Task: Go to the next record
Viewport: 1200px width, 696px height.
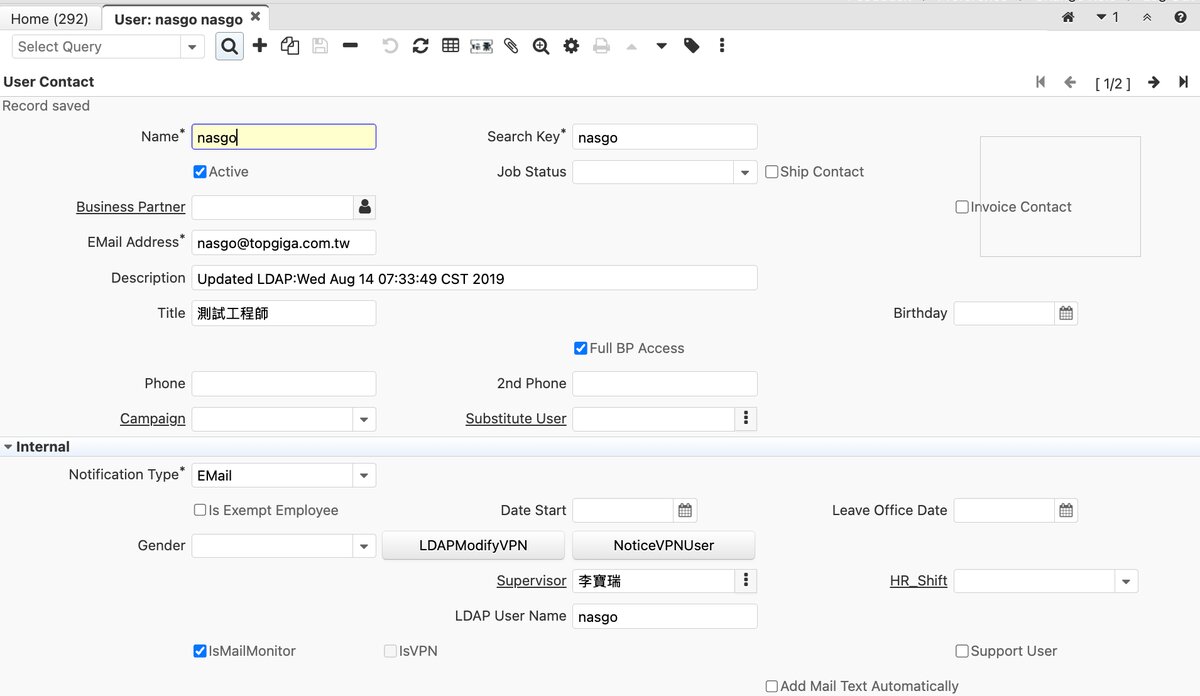Action: (x=1154, y=82)
